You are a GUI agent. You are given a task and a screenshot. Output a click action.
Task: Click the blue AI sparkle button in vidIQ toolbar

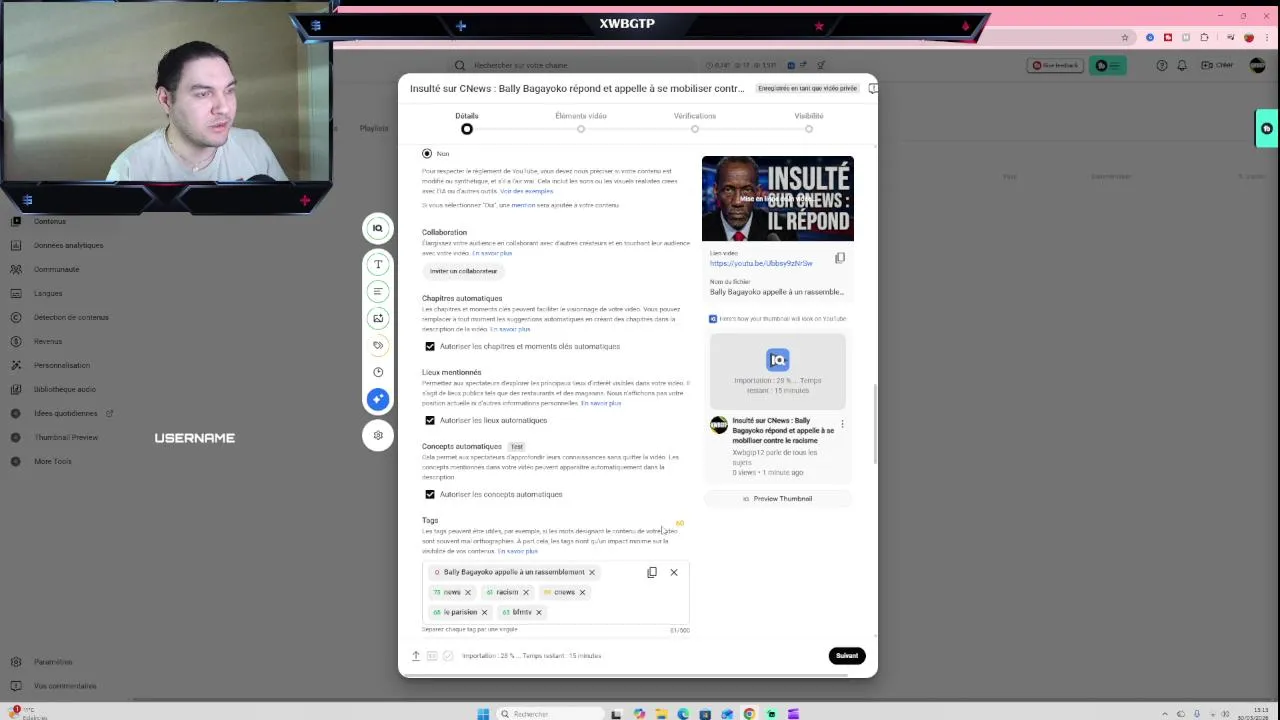pyautogui.click(x=378, y=399)
